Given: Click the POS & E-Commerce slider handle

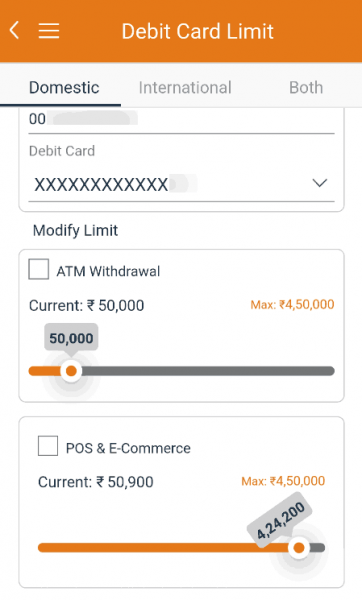Looking at the screenshot, I should tap(298, 548).
